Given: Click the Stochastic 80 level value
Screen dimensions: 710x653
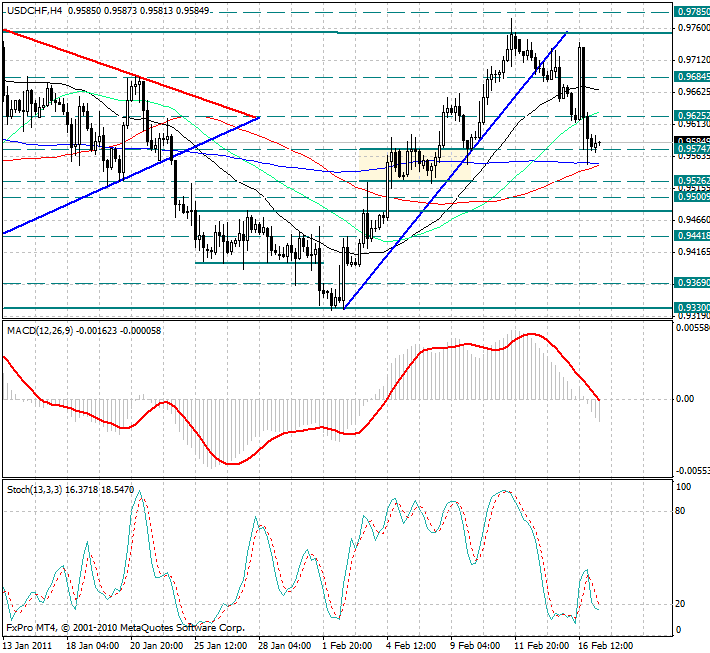Looking at the screenshot, I should tap(680, 511).
